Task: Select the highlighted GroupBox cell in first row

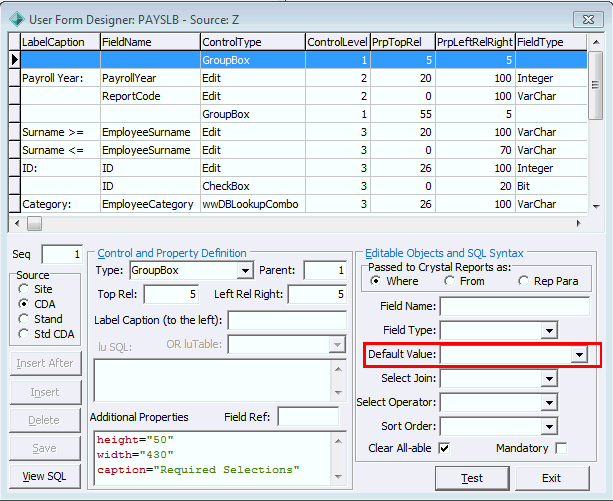Action: (x=253, y=60)
